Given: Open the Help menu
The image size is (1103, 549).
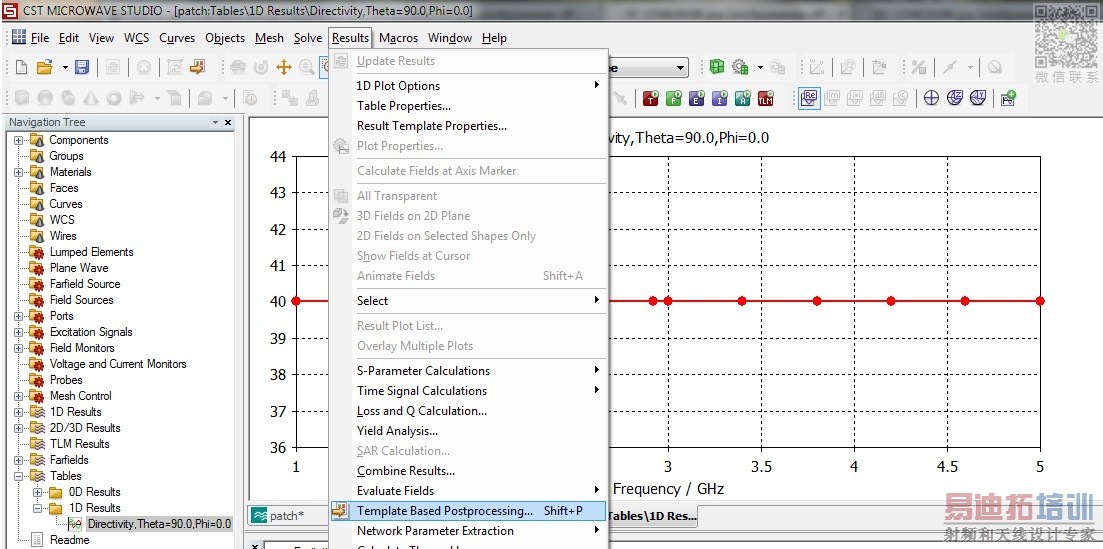Looking at the screenshot, I should tap(494, 38).
